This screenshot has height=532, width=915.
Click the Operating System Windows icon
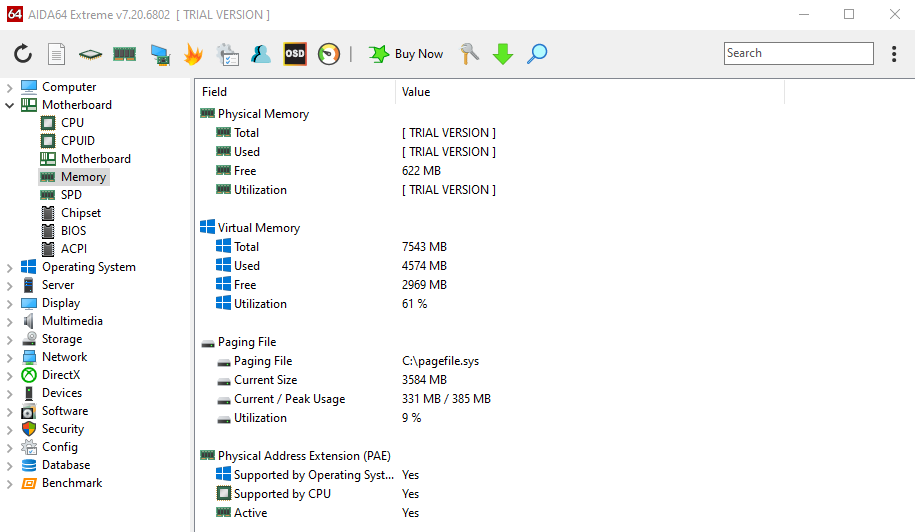(29, 267)
